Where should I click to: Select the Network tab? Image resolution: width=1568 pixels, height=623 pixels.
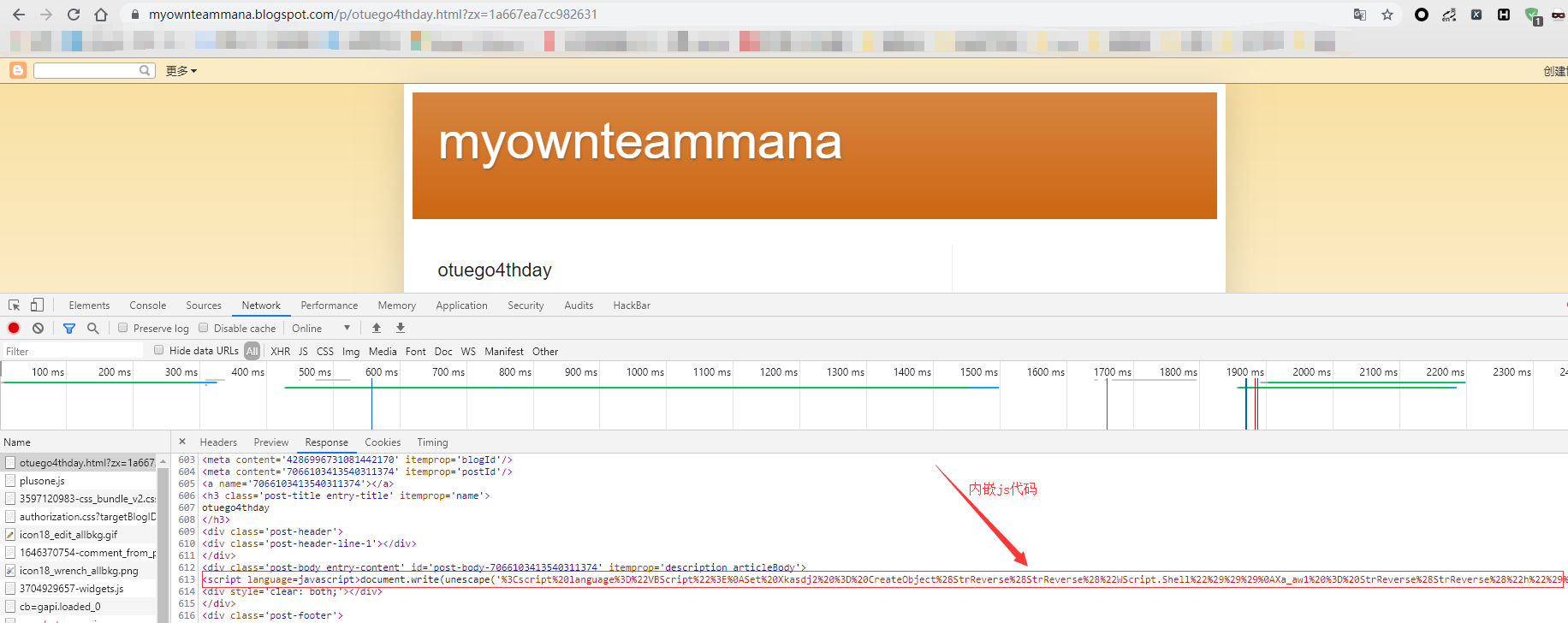tap(261, 305)
